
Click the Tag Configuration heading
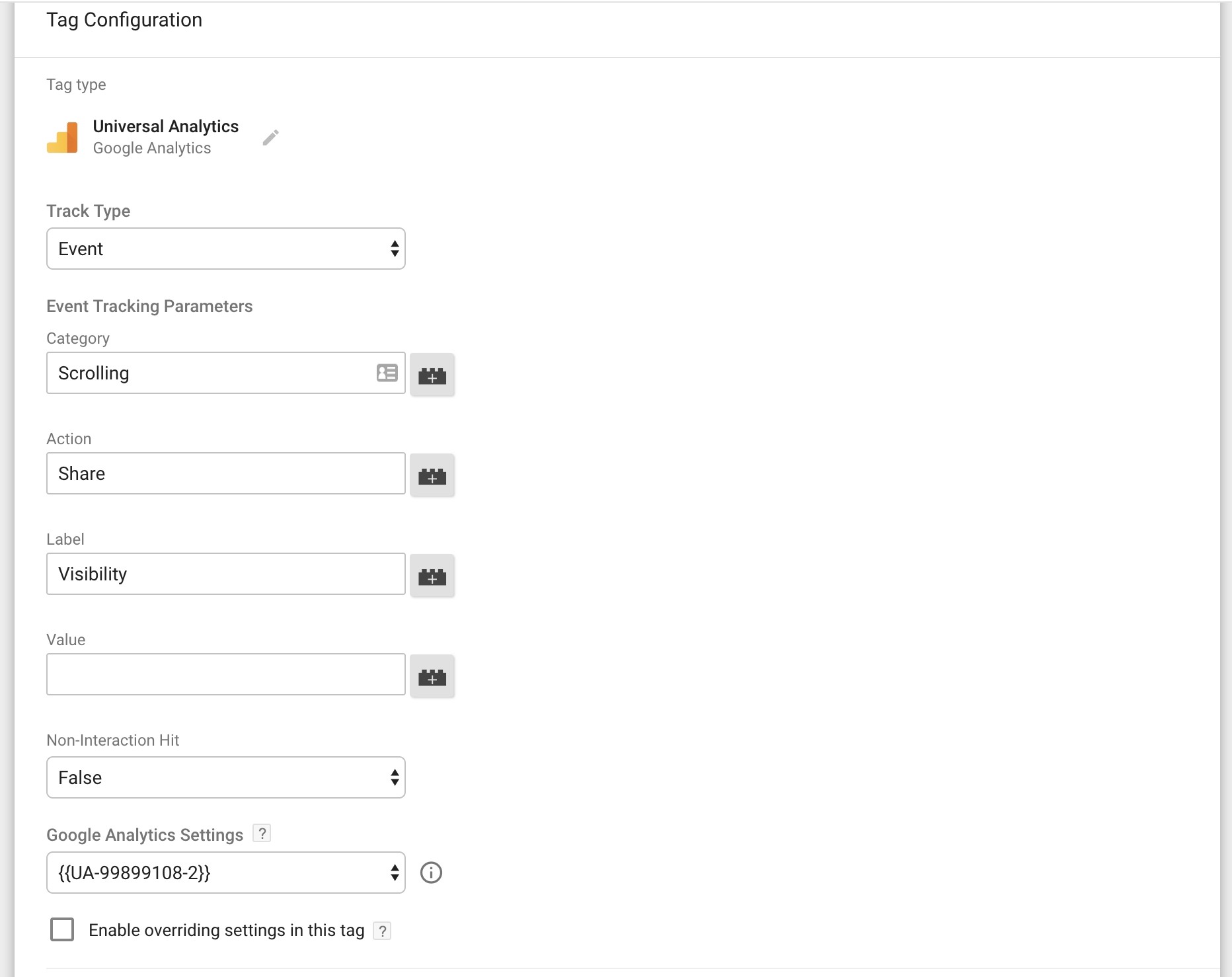coord(124,20)
